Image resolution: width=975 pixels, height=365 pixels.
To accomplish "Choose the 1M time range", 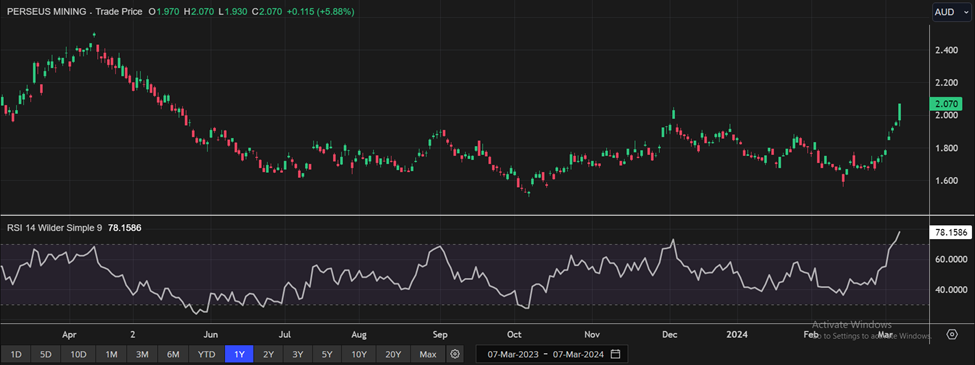I will click(111, 354).
